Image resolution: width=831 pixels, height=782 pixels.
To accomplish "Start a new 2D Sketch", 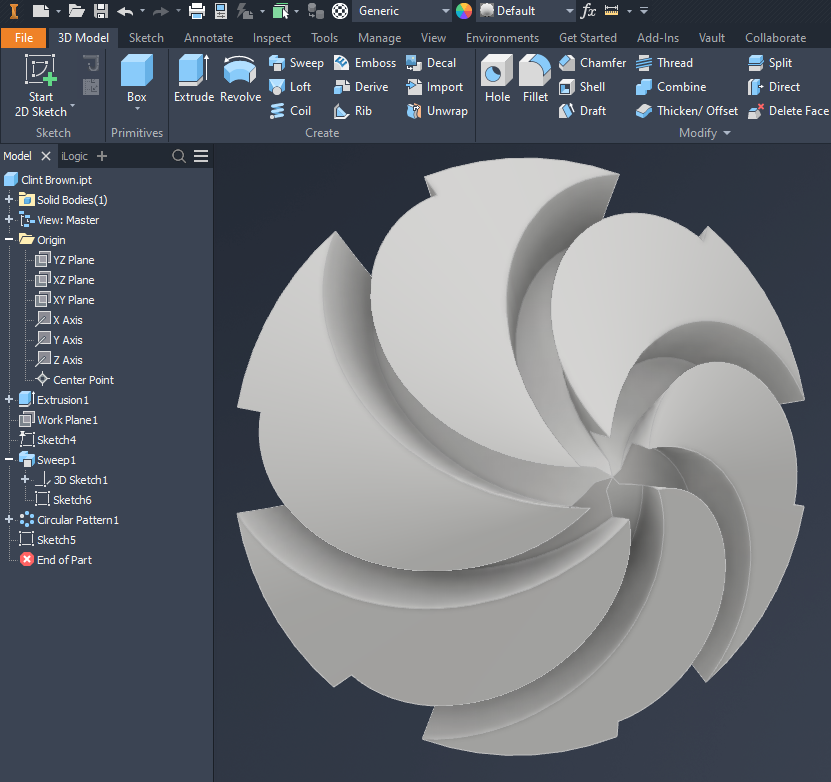I will (x=41, y=86).
